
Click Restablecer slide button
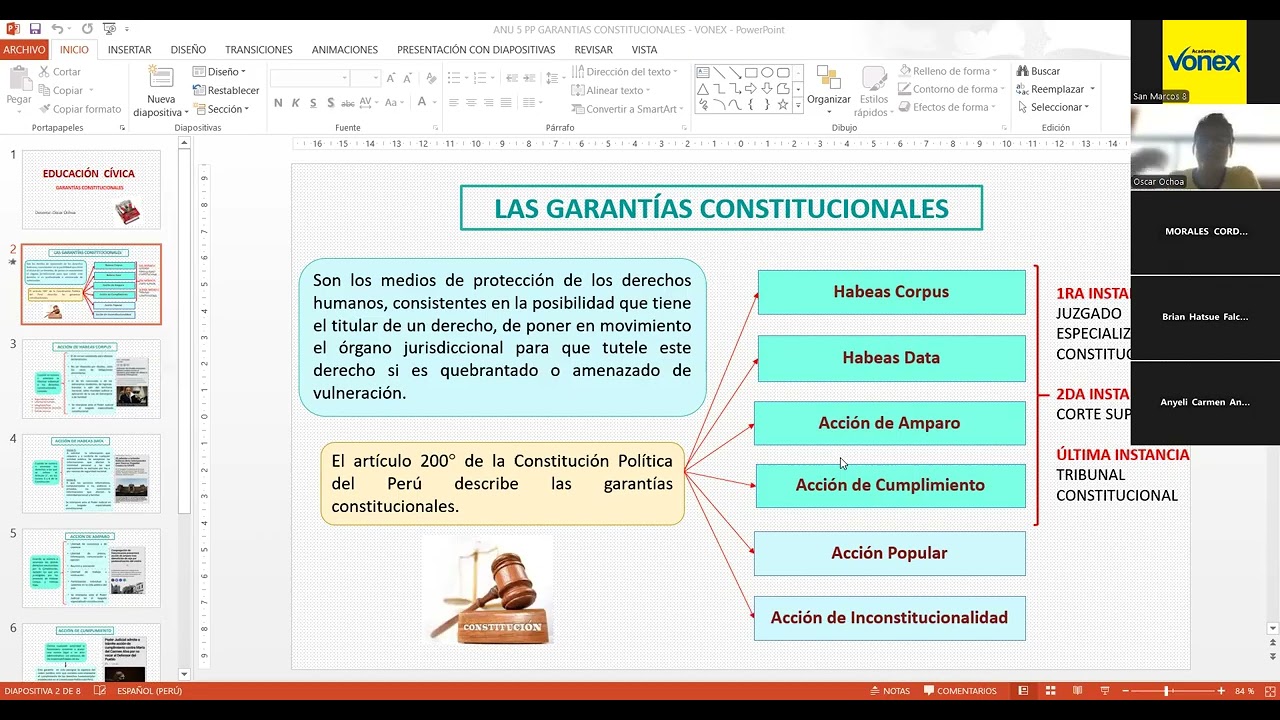pos(226,90)
